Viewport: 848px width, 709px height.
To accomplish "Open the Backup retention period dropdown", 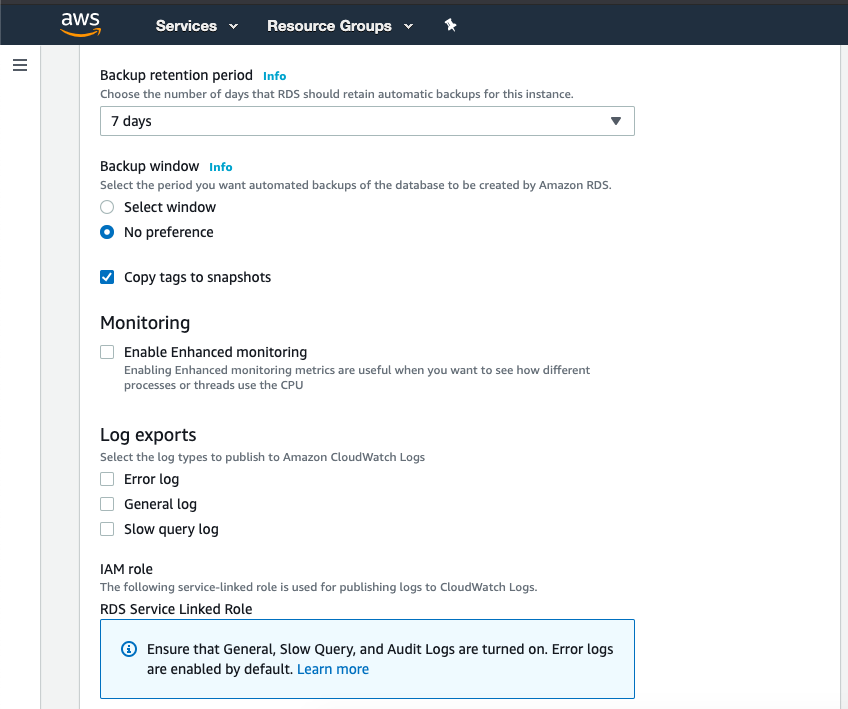I will [367, 121].
